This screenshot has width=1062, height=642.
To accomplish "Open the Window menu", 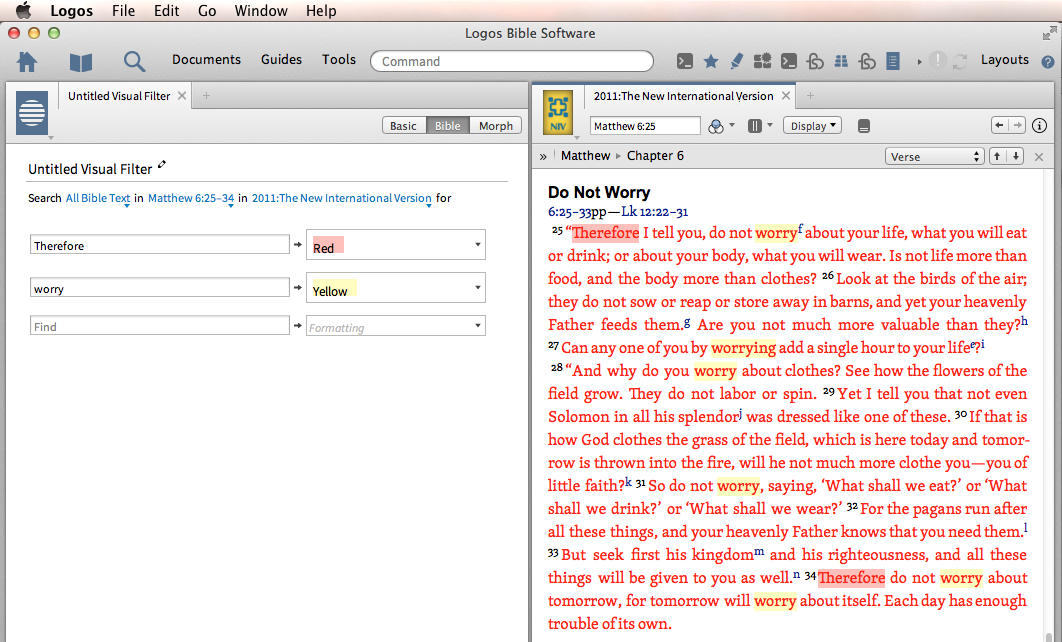I will click(x=261, y=11).
